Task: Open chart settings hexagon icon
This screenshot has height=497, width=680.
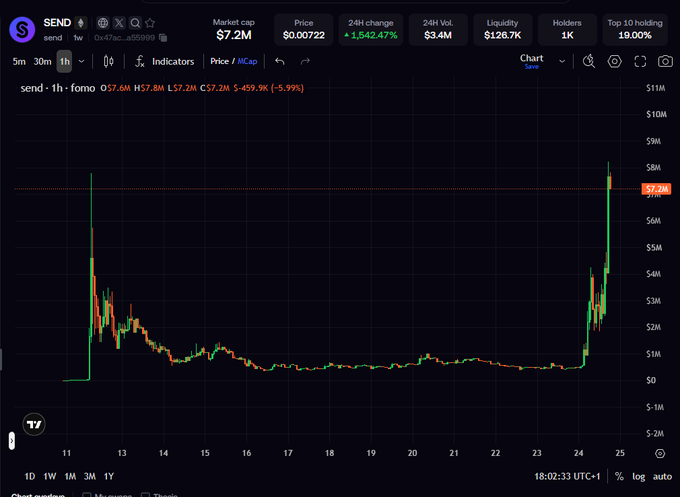Action: point(615,61)
